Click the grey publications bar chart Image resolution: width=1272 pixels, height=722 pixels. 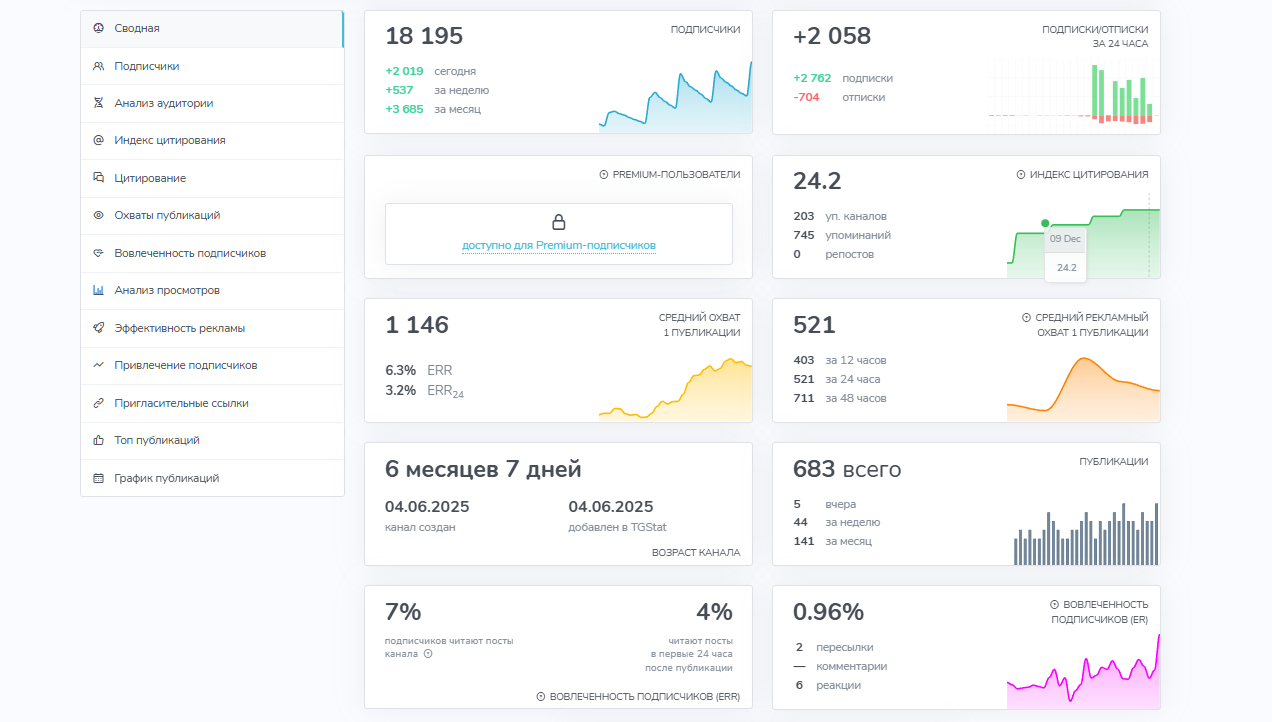pyautogui.click(x=1086, y=534)
